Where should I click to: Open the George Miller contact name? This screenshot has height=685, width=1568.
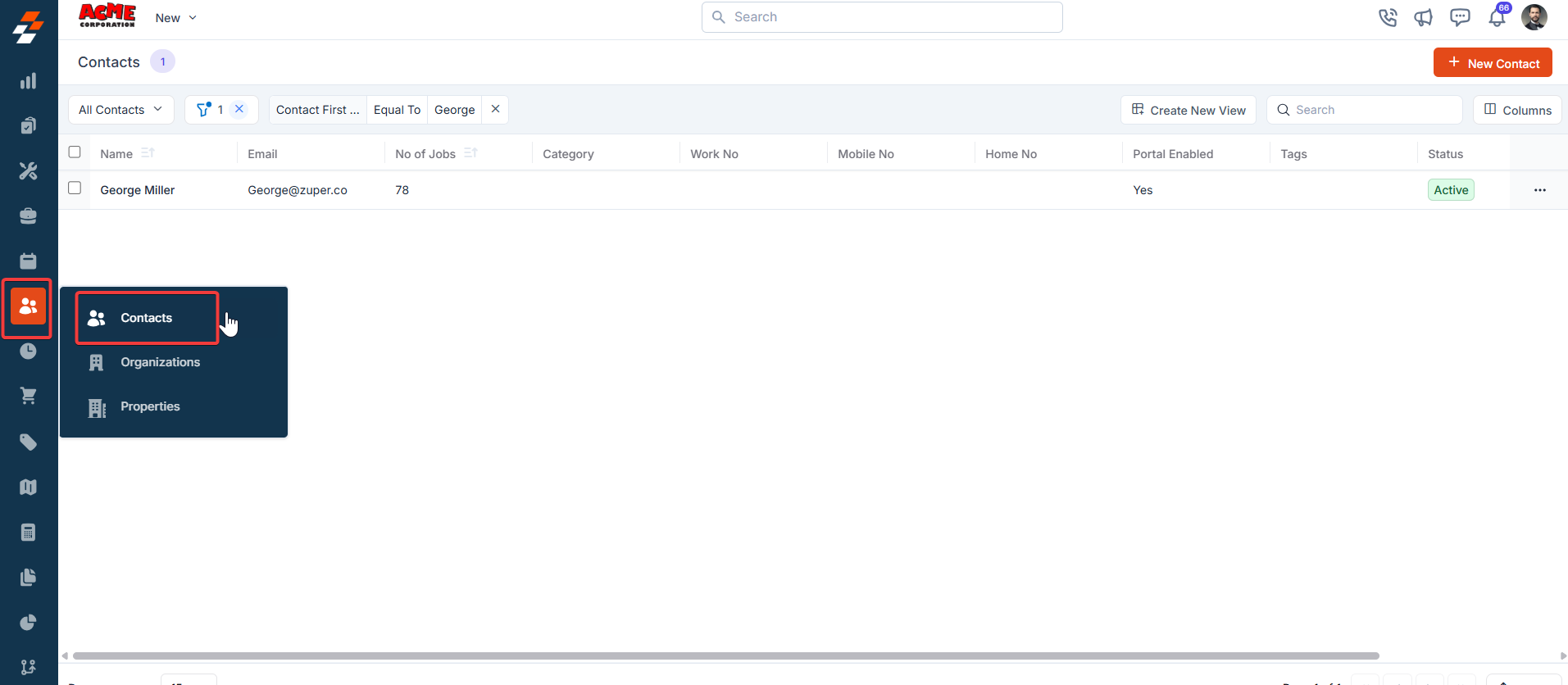tap(138, 190)
